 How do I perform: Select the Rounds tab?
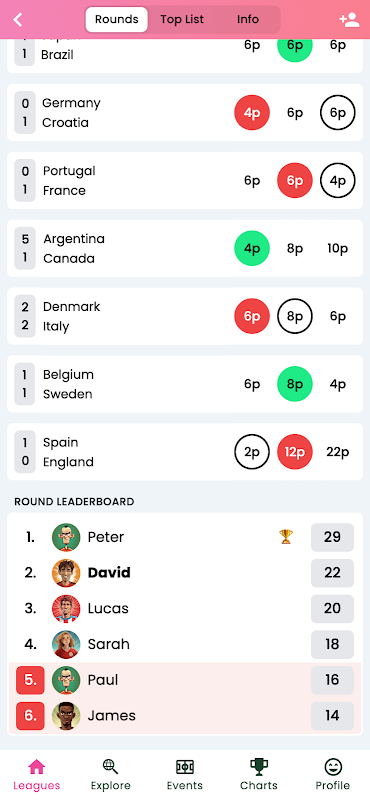point(116,19)
